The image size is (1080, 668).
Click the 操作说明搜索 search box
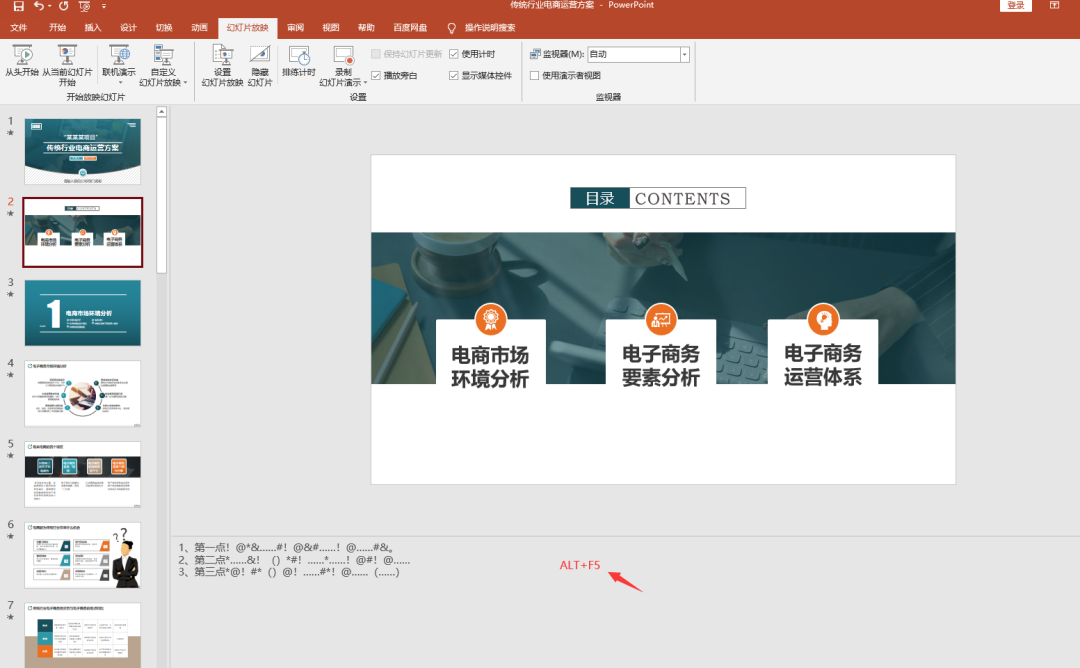click(490, 28)
